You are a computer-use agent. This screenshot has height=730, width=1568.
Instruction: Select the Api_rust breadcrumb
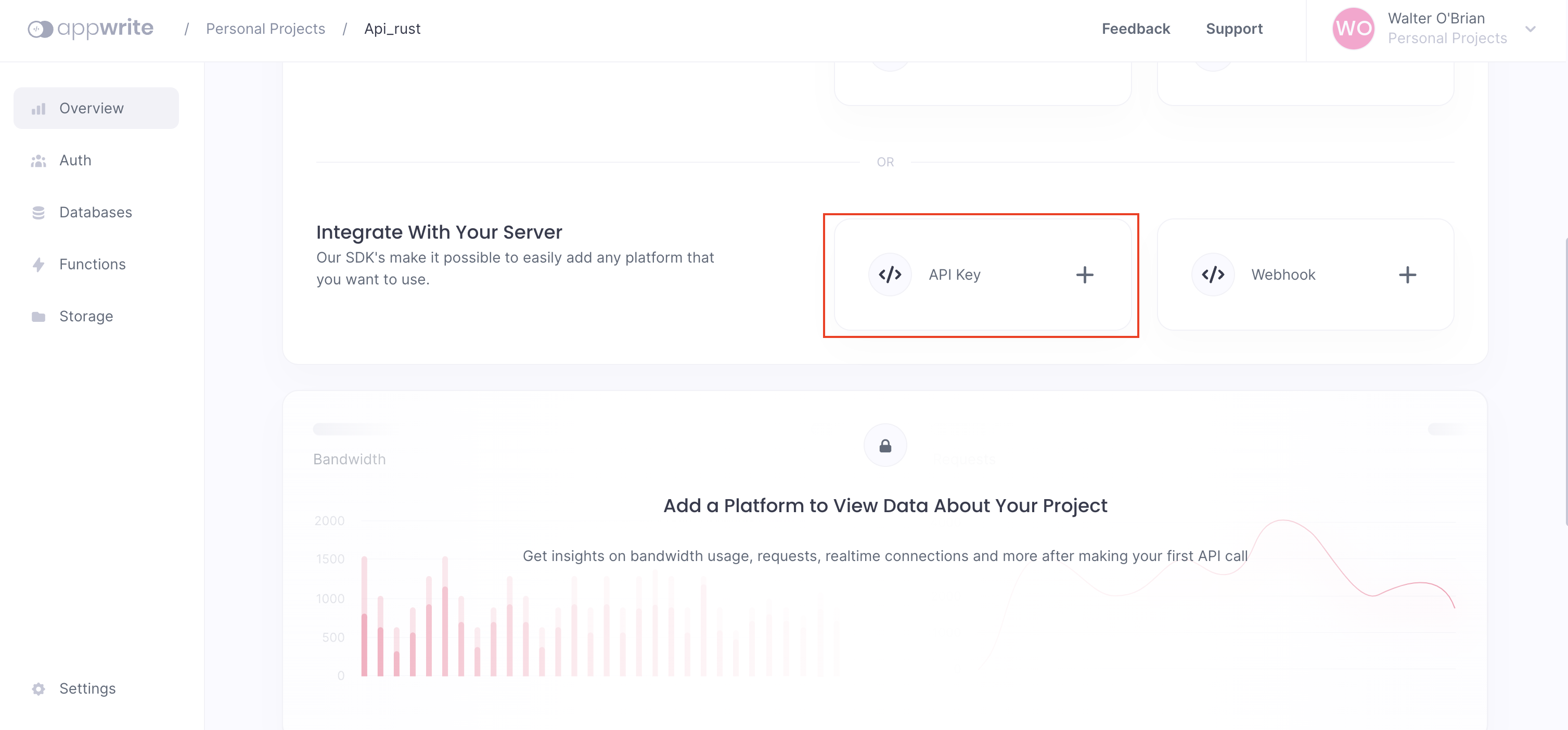pos(392,29)
